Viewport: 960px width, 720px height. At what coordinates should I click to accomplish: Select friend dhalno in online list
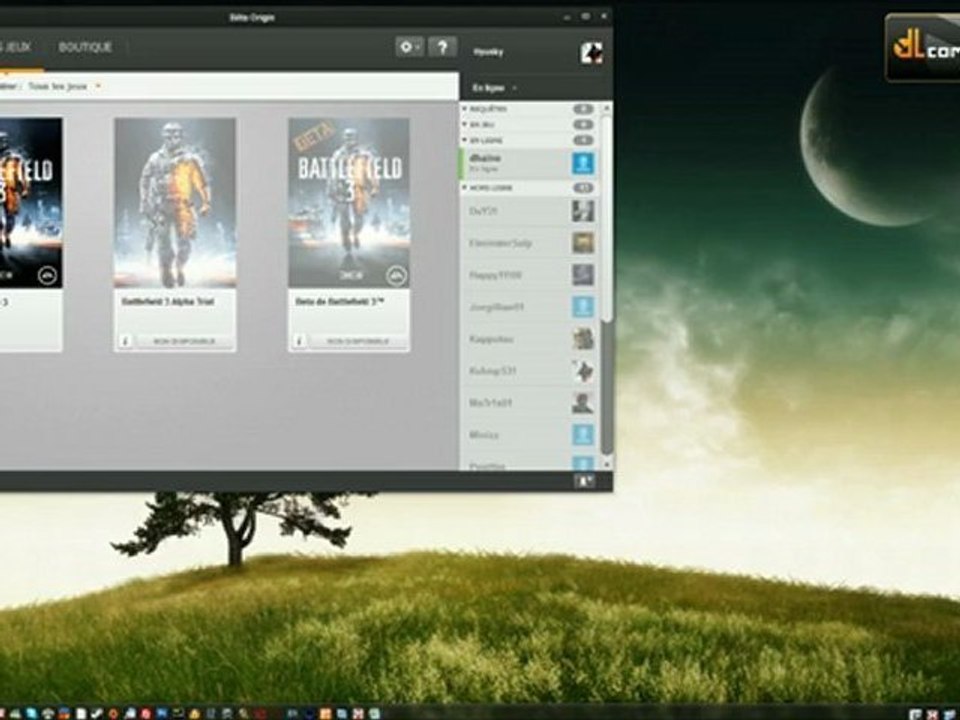(x=529, y=163)
